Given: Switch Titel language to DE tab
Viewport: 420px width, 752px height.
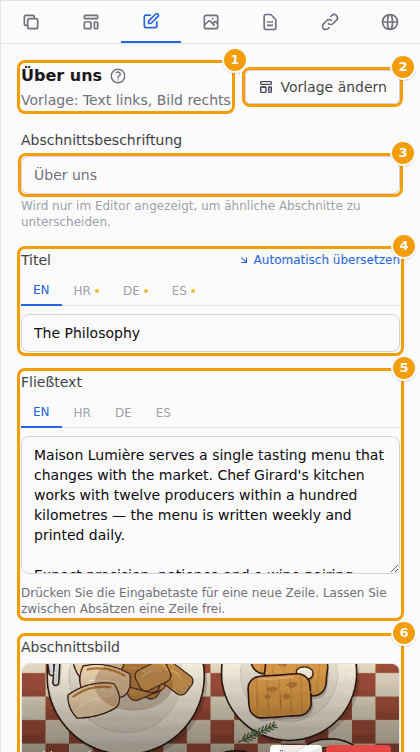Looking at the screenshot, I should point(136,291).
